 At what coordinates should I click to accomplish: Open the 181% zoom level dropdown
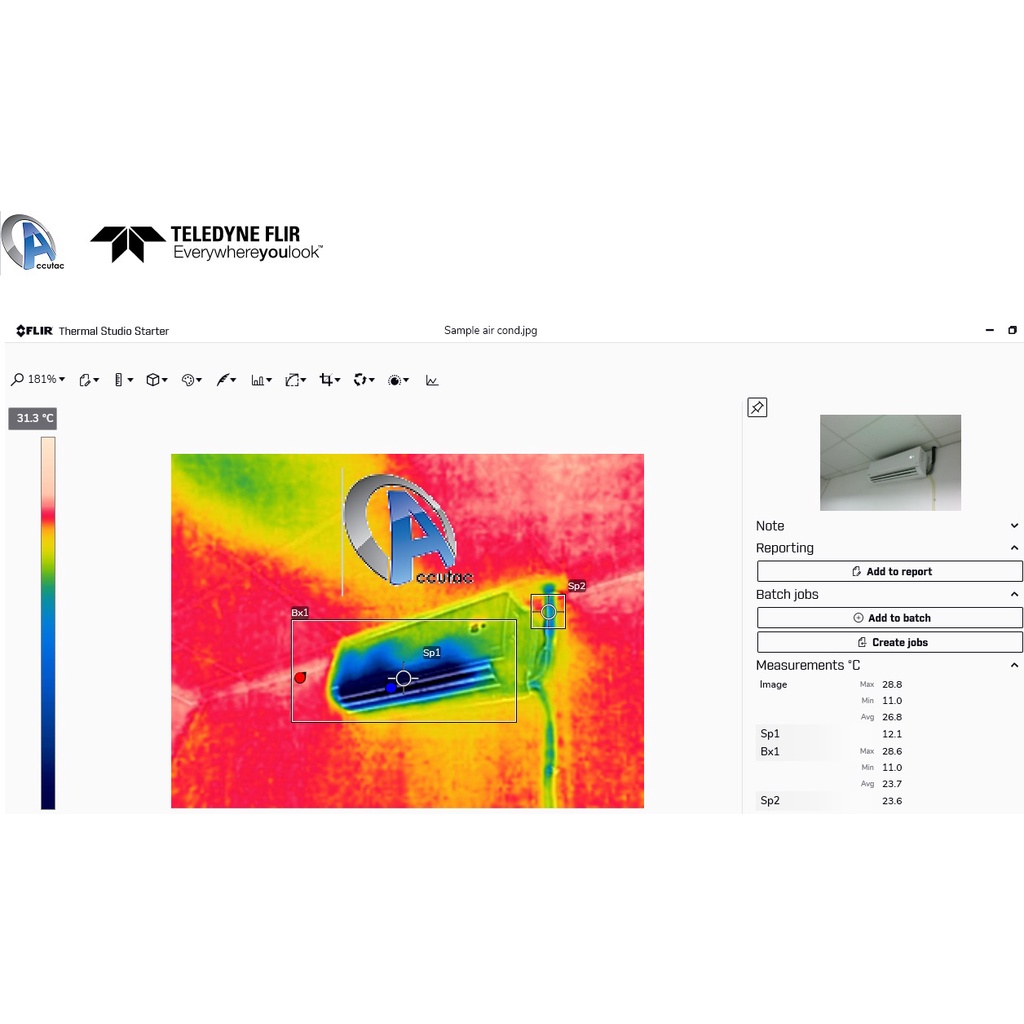click(38, 380)
